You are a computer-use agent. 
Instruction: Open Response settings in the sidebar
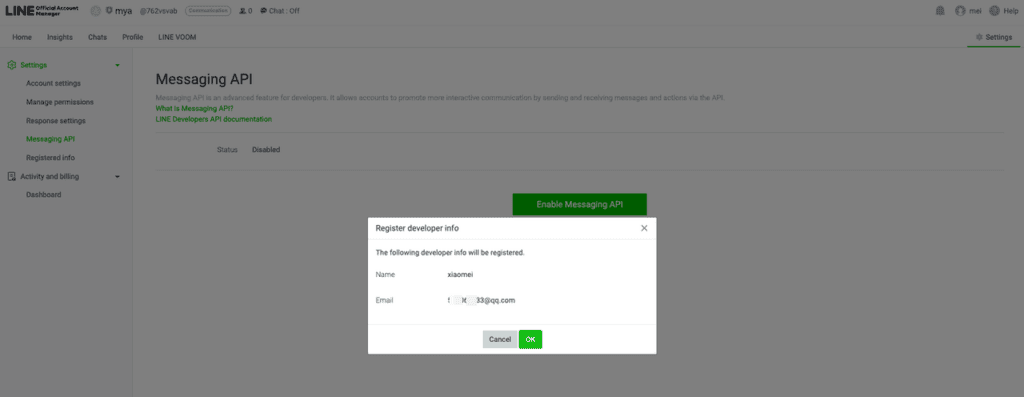pyautogui.click(x=56, y=121)
